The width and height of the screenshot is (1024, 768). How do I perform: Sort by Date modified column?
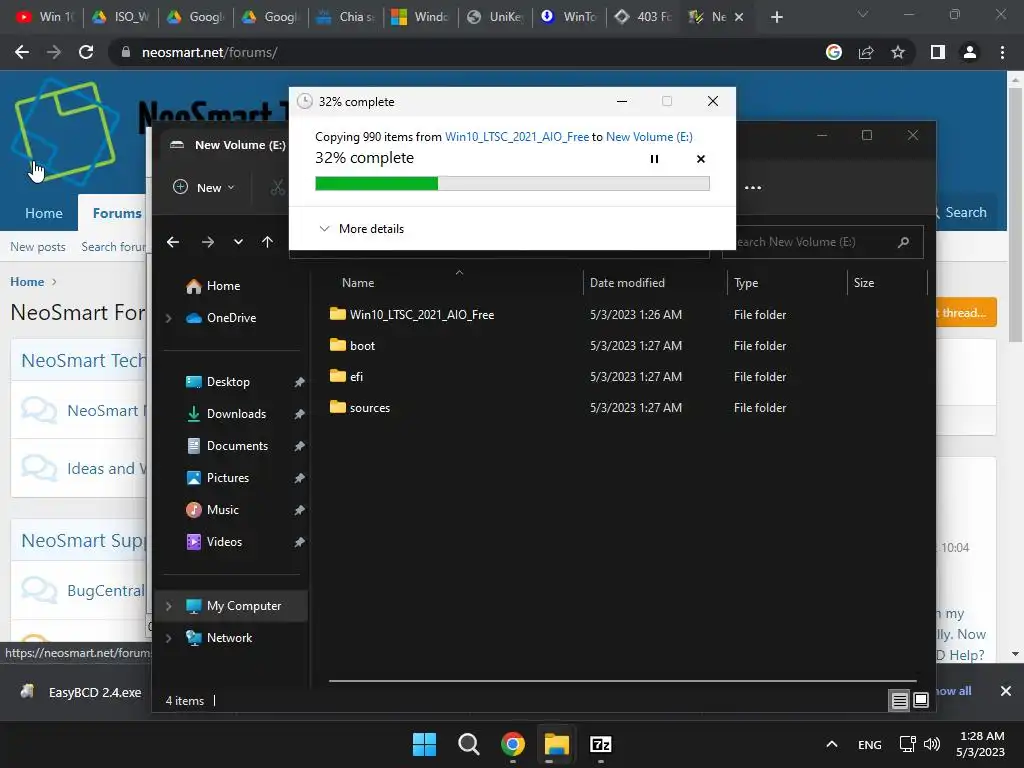pyautogui.click(x=627, y=283)
